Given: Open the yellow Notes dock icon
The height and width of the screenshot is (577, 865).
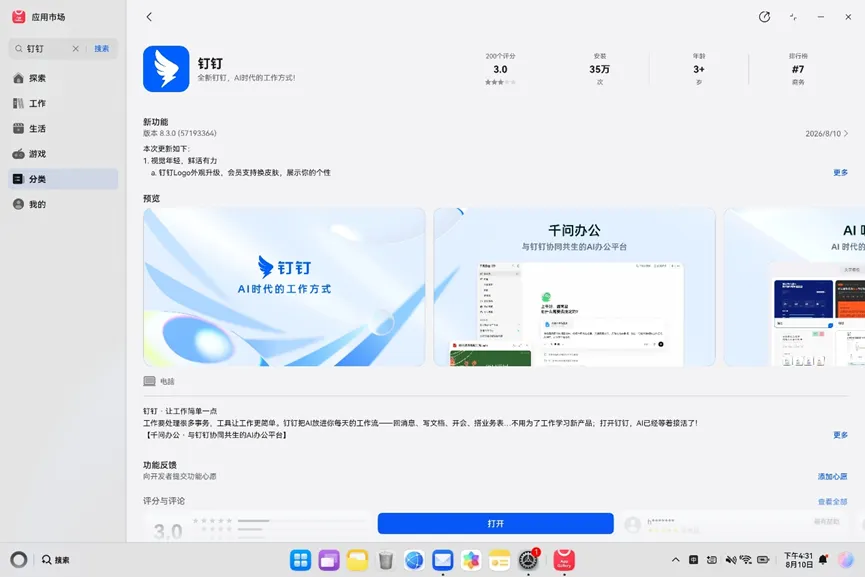Looking at the screenshot, I should coord(499,560).
